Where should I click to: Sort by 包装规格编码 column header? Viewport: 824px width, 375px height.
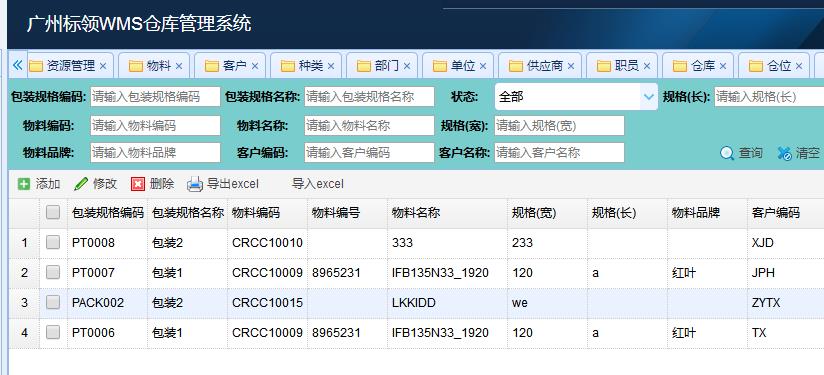(x=108, y=213)
